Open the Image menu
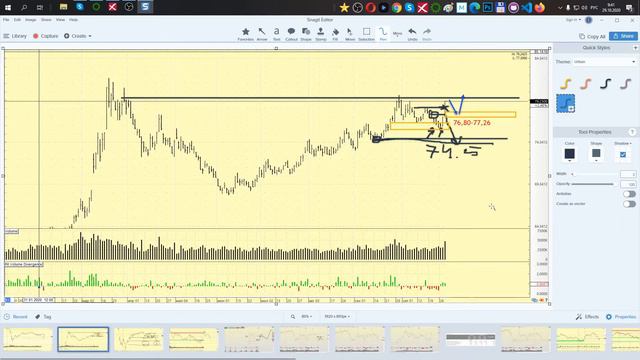This screenshot has width=640, height=360. [x=31, y=20]
